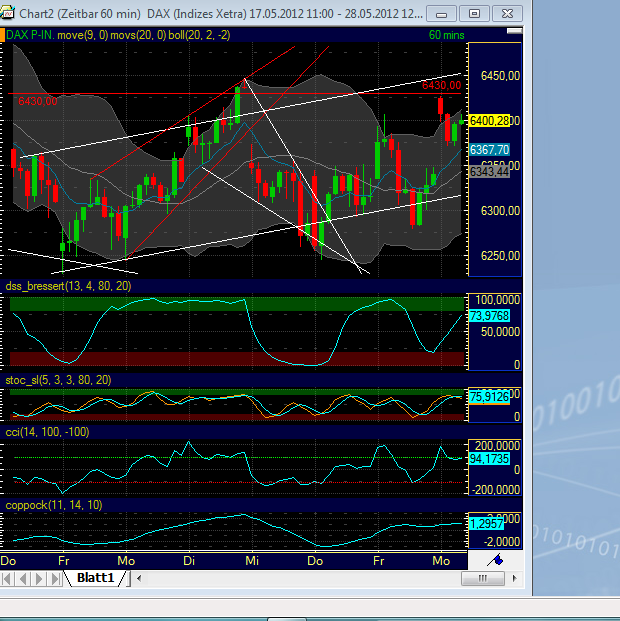The width and height of the screenshot is (620, 621).
Task: Click the red 6430,00 label on the left
Action: pyautogui.click(x=38, y=101)
